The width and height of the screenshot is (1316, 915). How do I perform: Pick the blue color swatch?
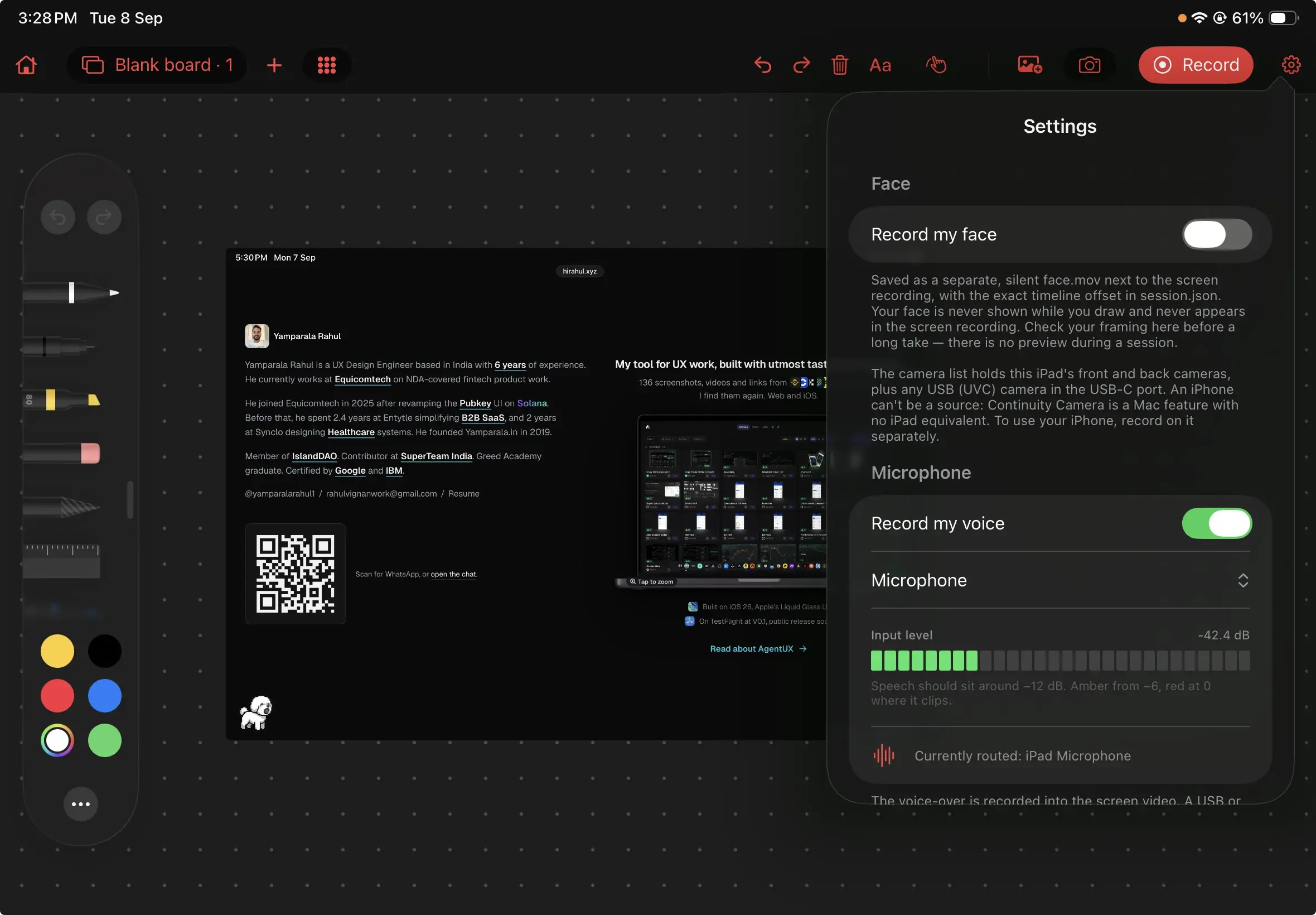point(104,696)
